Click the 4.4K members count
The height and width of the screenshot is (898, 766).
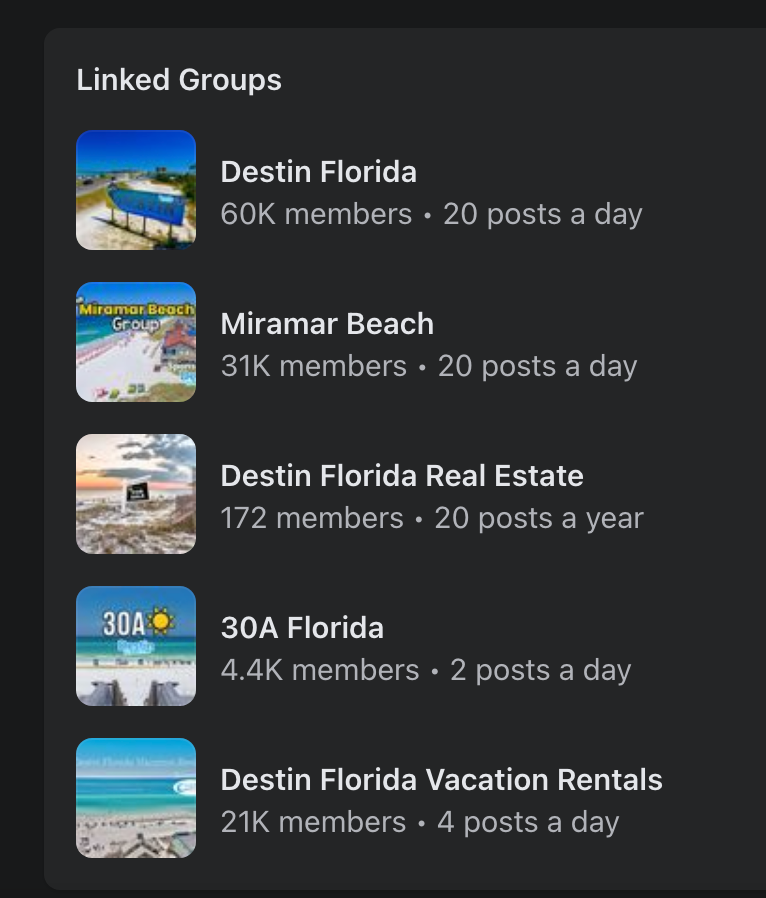pyautogui.click(x=320, y=670)
